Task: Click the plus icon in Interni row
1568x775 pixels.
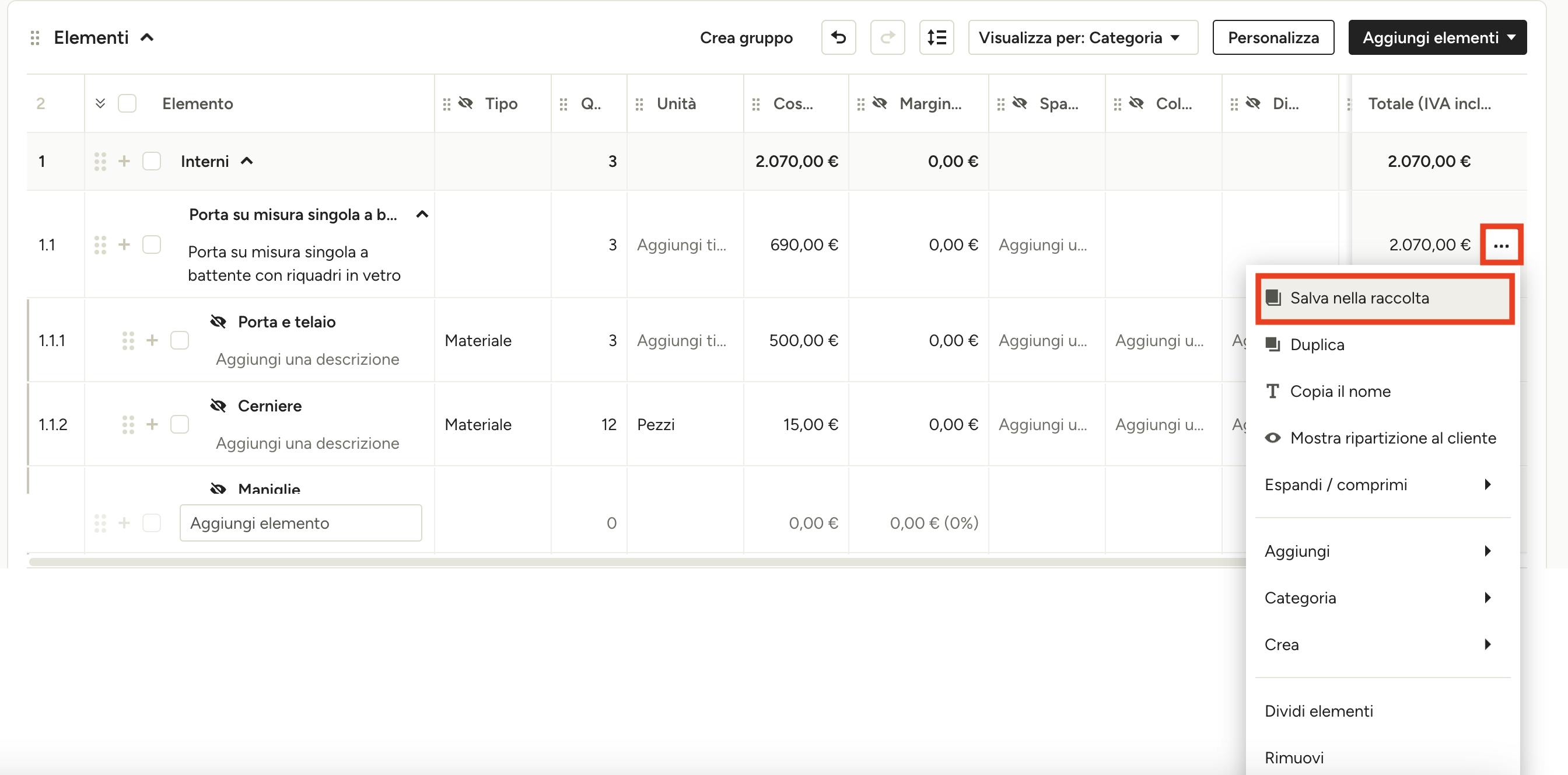Action: (x=124, y=161)
